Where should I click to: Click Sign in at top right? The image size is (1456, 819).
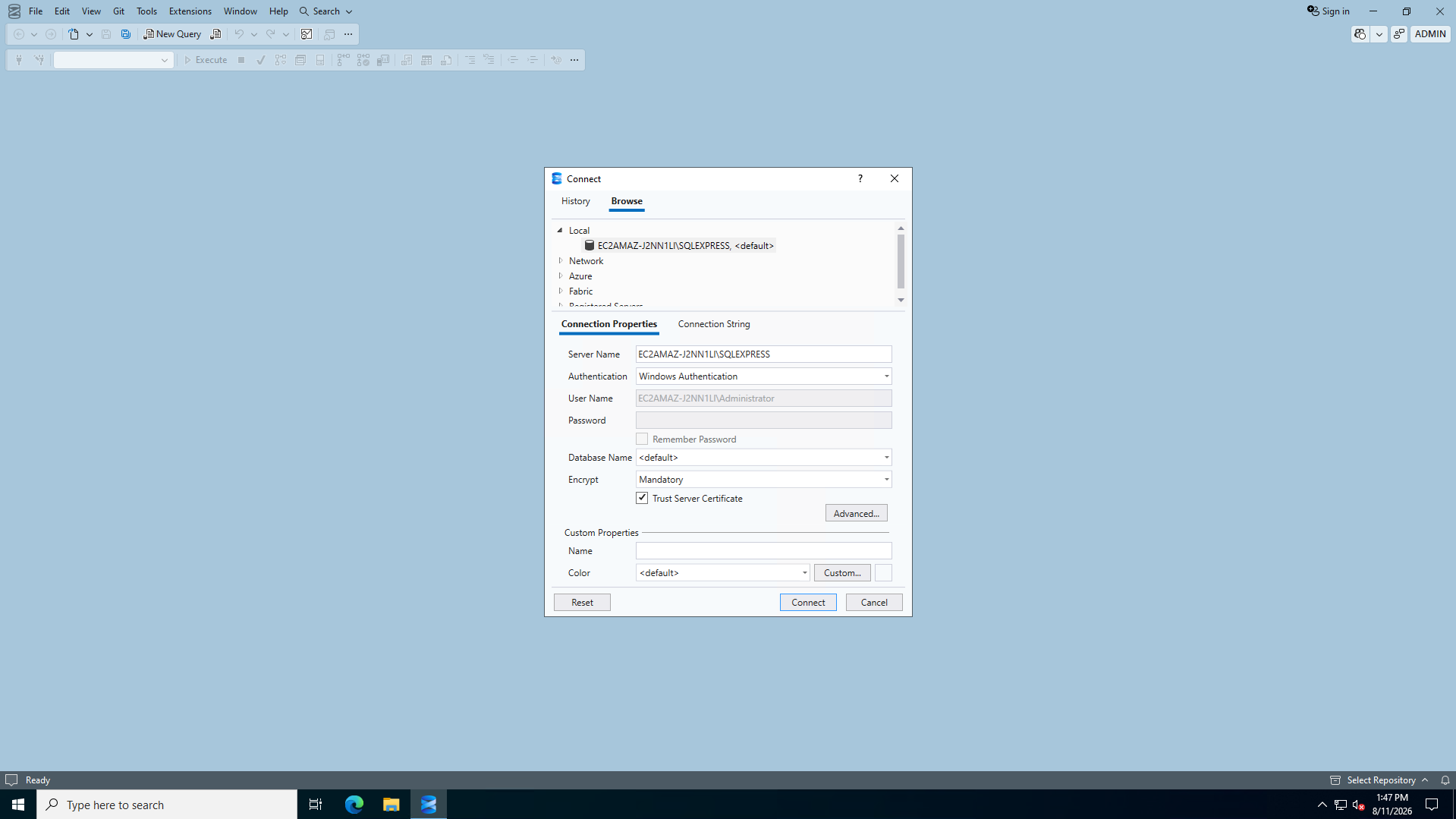coord(1328,11)
